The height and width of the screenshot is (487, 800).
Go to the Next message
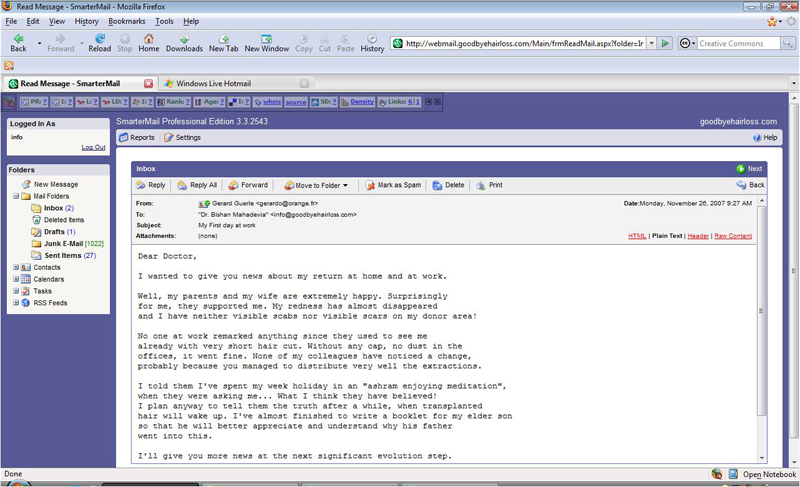pyautogui.click(x=749, y=169)
